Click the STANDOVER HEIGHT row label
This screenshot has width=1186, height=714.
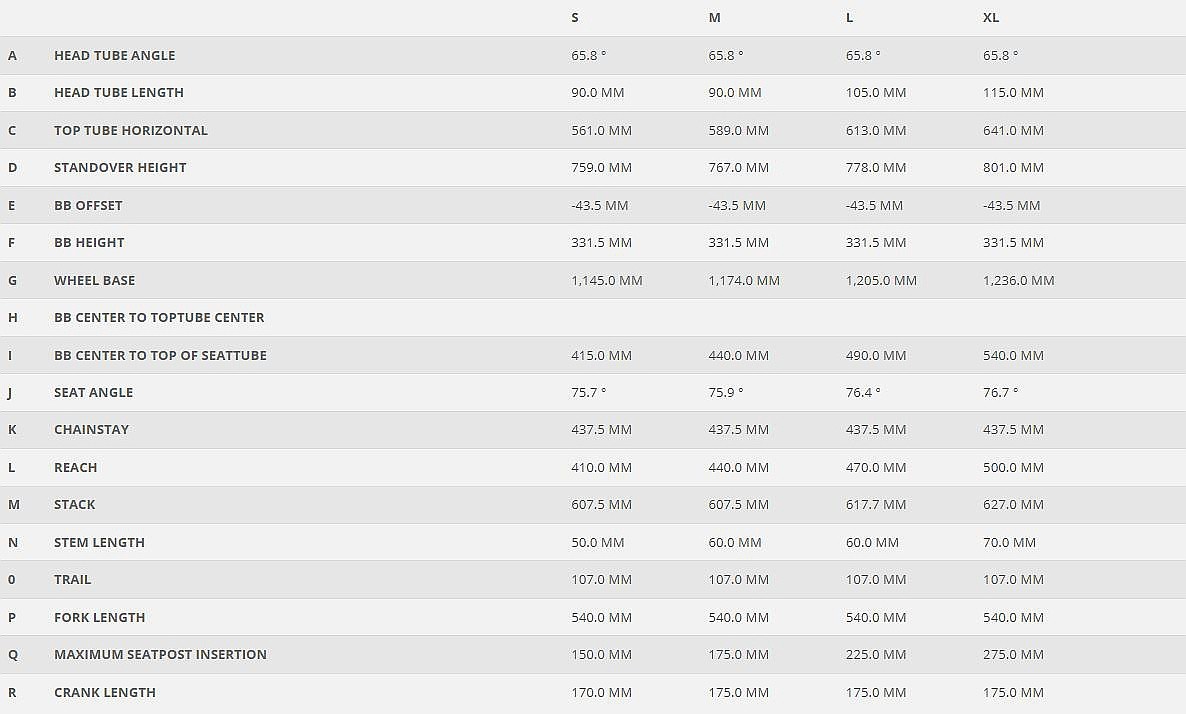pos(120,168)
